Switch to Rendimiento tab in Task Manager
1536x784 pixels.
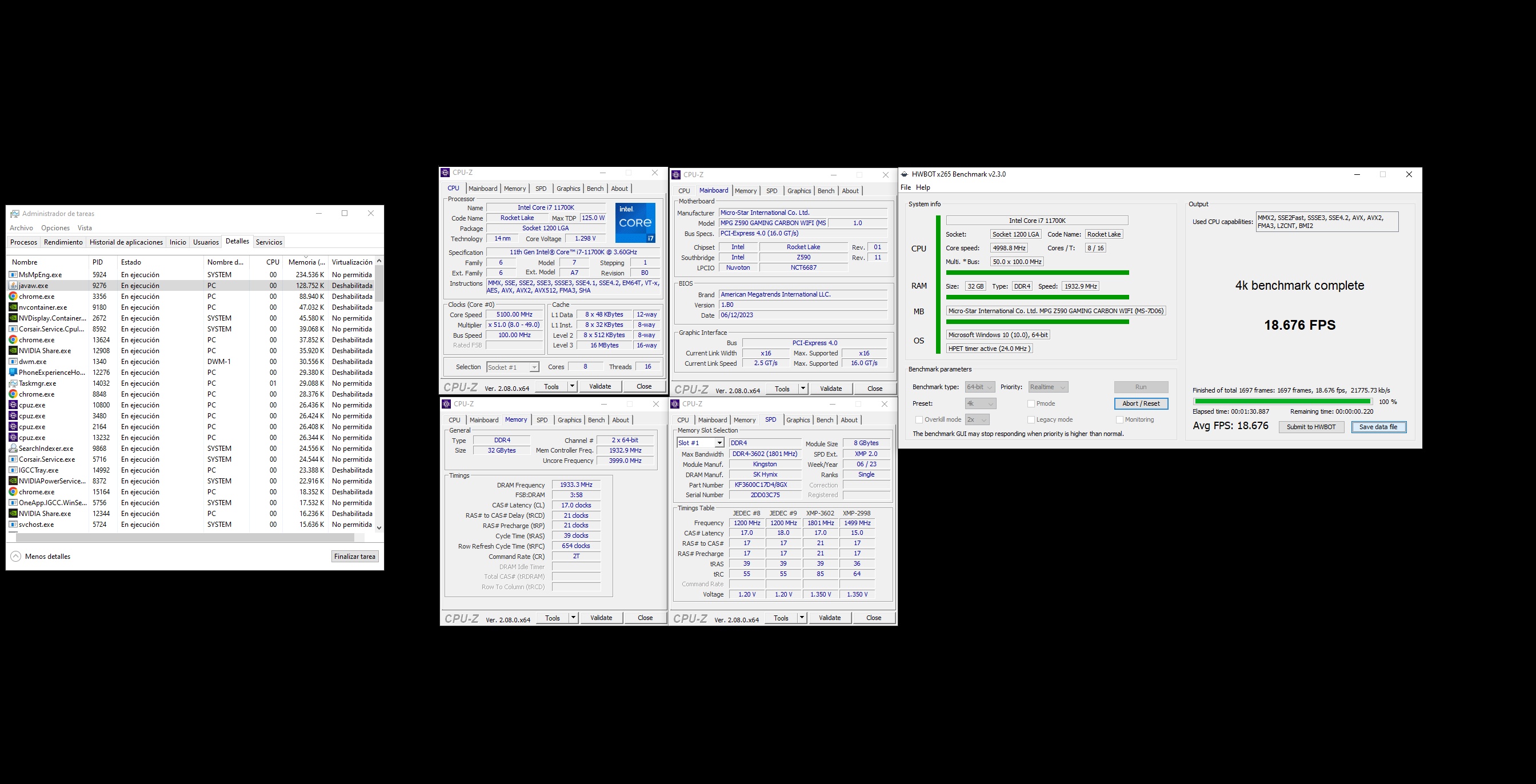click(x=63, y=242)
